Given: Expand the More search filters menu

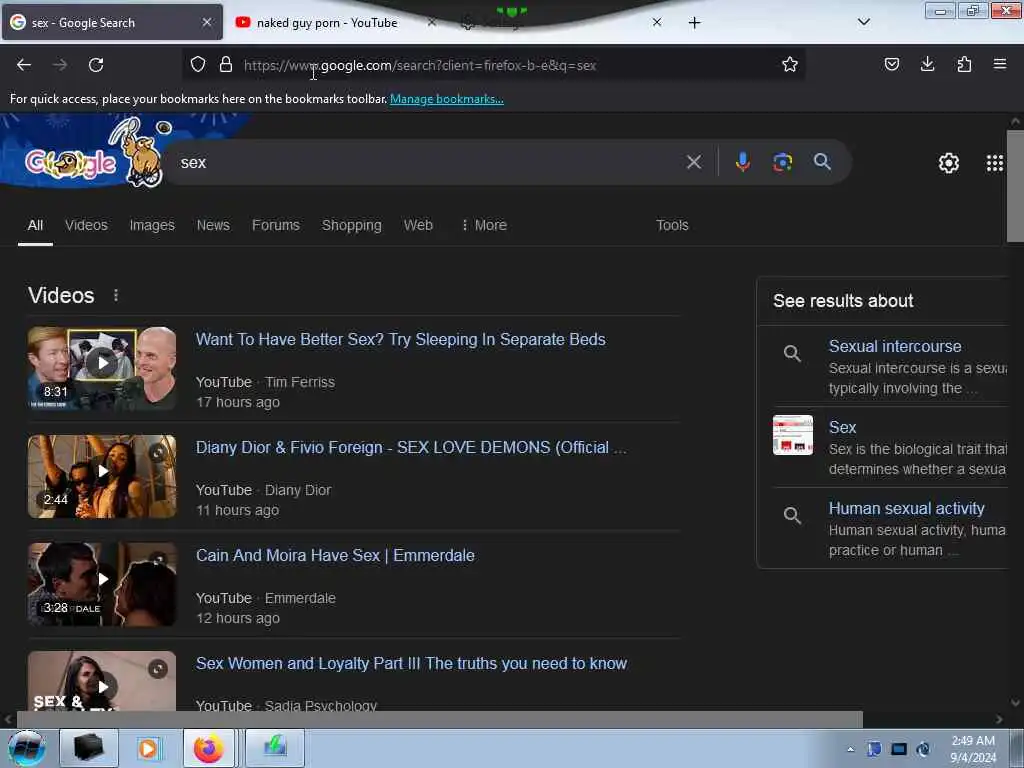Looking at the screenshot, I should coord(484,225).
